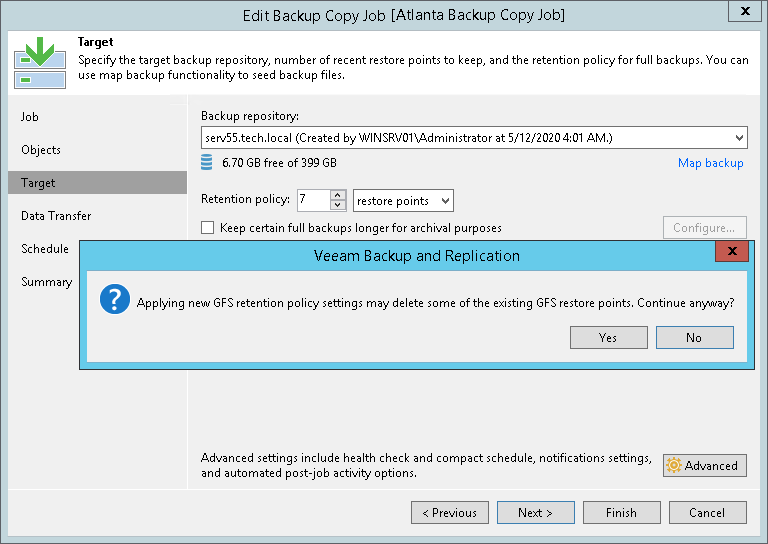Click the GFS retention warning message text

point(435,303)
